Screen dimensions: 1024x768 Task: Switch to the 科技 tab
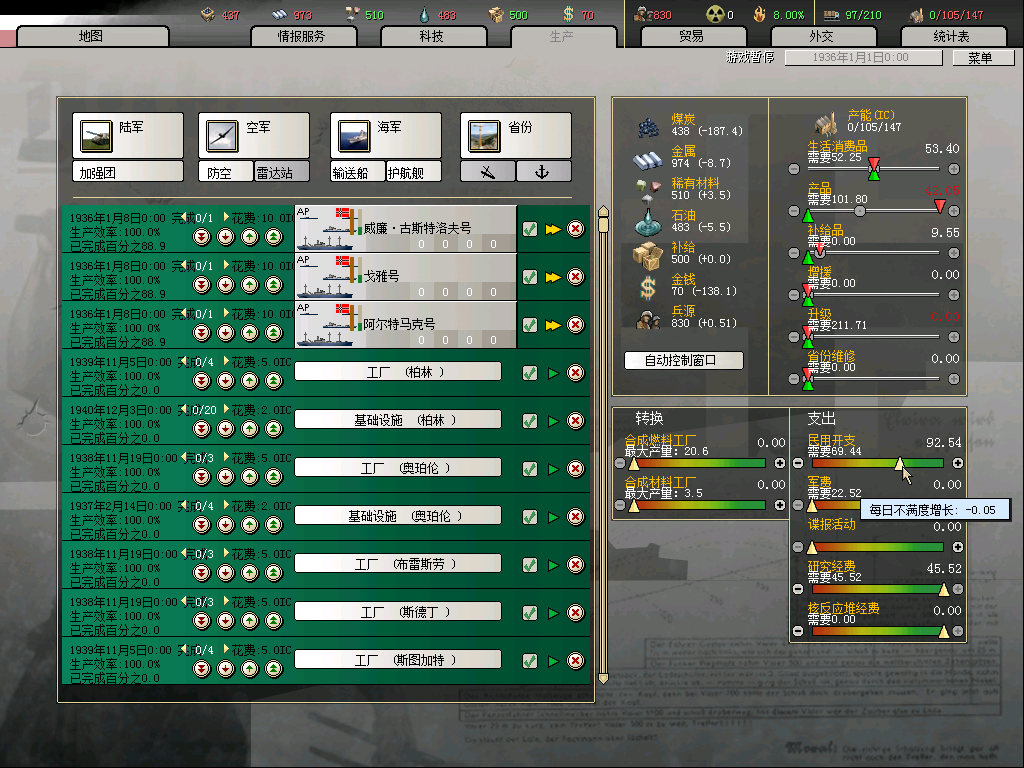pos(432,37)
